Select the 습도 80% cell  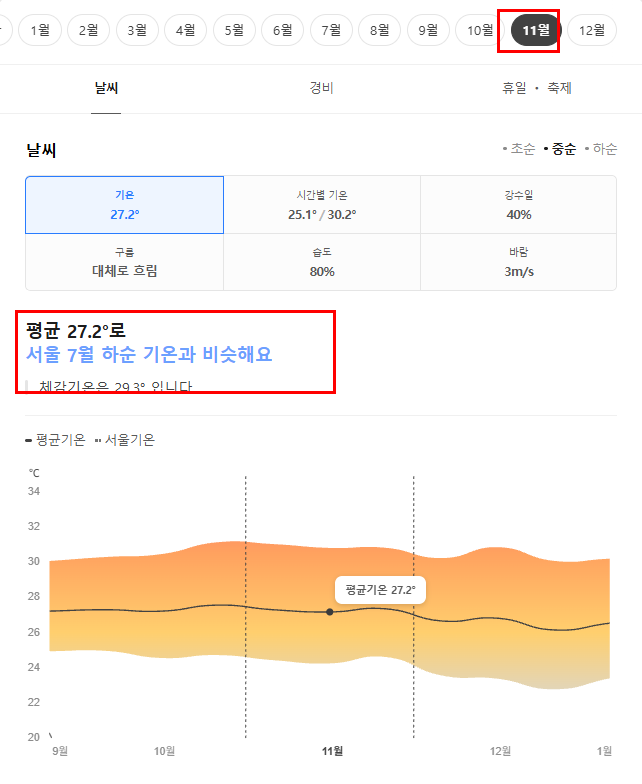[x=322, y=262]
